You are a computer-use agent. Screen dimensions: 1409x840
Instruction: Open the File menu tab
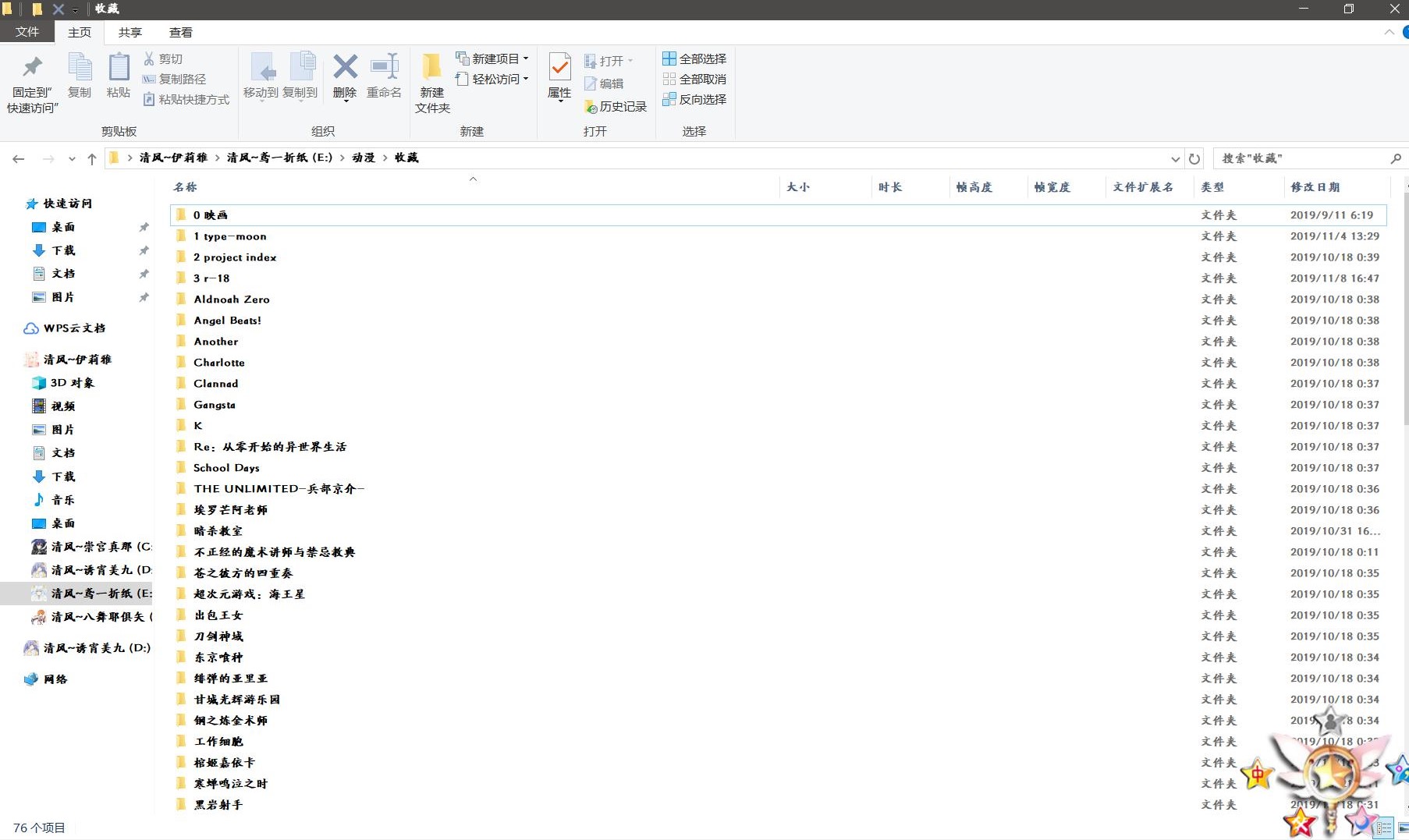(x=27, y=32)
